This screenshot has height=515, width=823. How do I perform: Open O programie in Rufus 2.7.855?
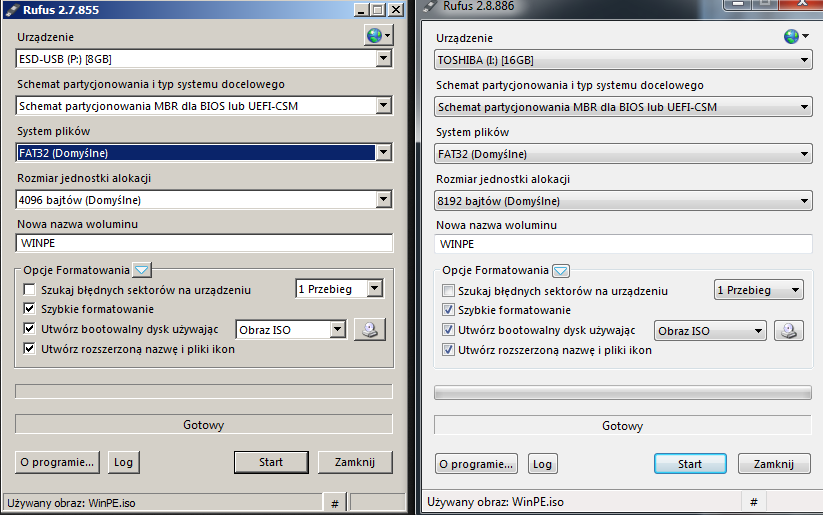(57, 463)
